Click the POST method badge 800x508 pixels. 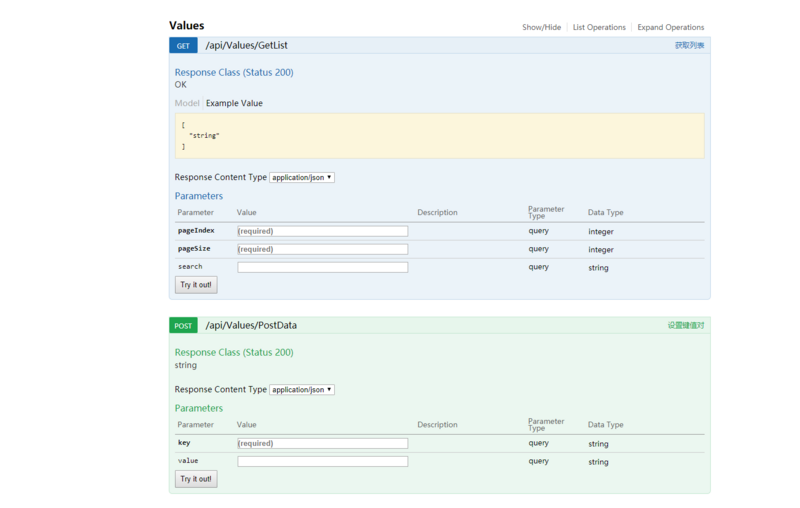184,326
